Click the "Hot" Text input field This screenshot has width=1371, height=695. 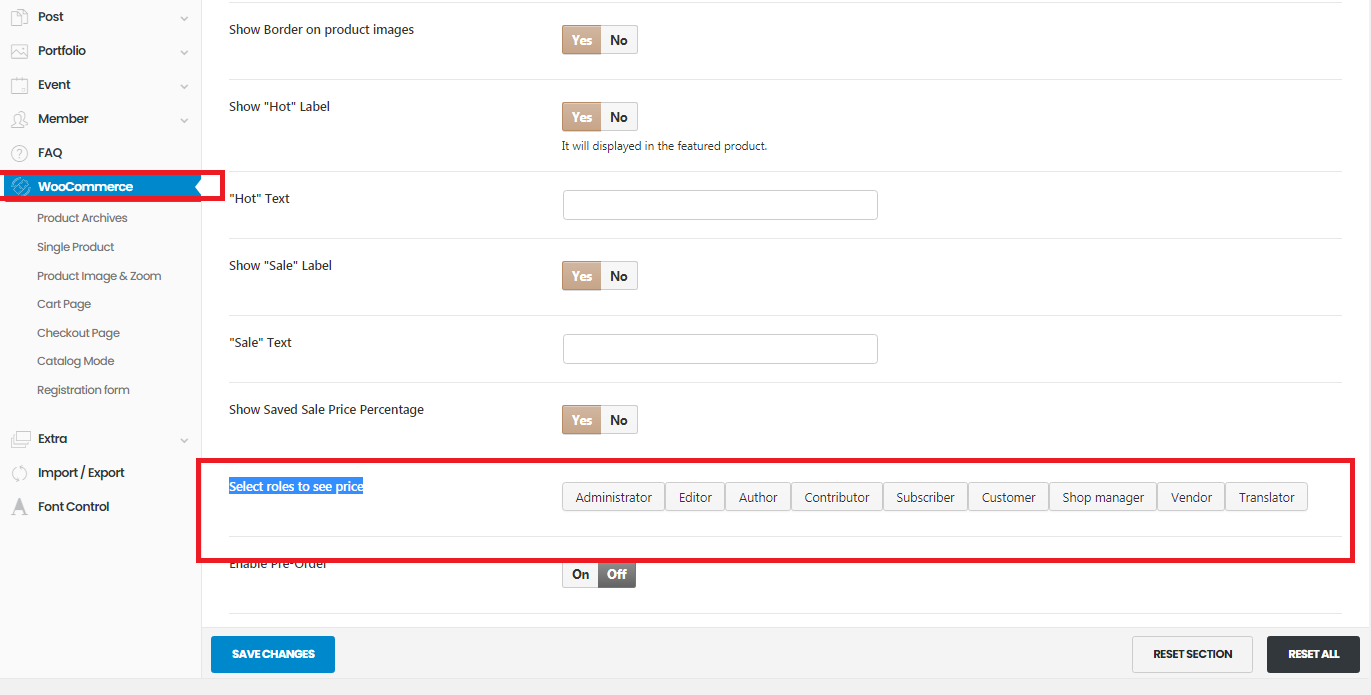coord(720,205)
